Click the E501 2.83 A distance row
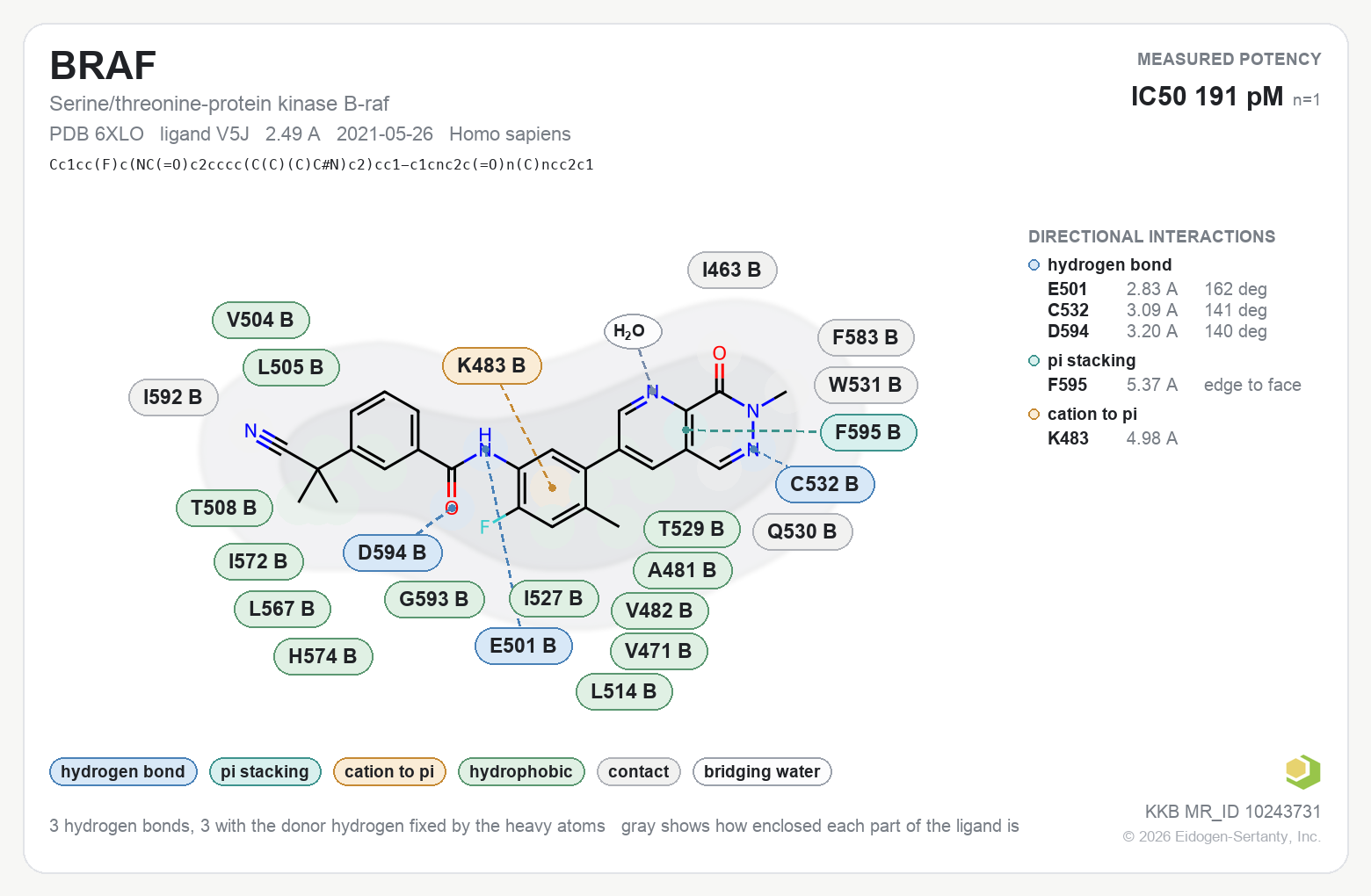The width and height of the screenshot is (1371, 896). tap(1157, 289)
